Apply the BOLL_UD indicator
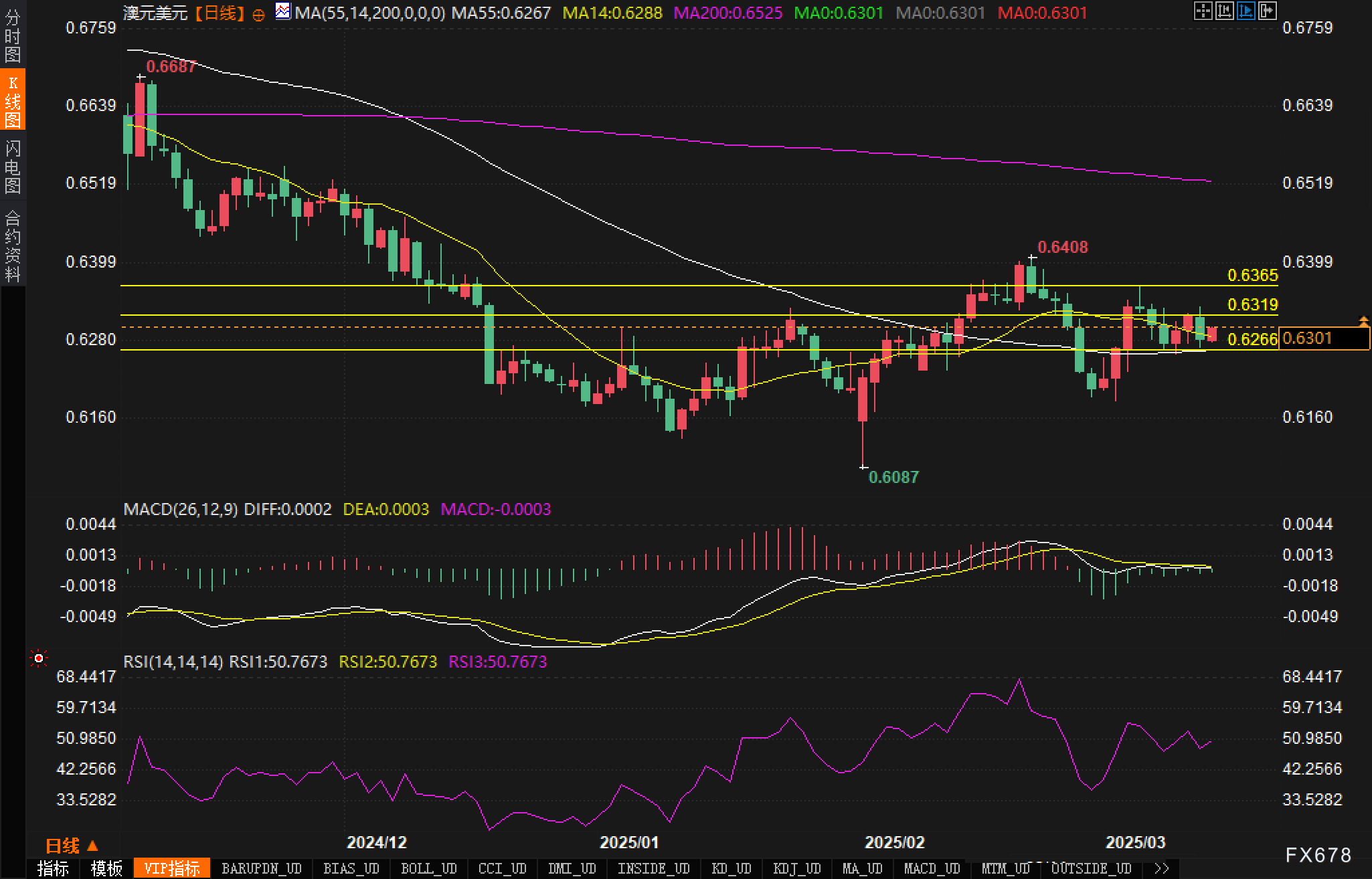 [x=428, y=868]
